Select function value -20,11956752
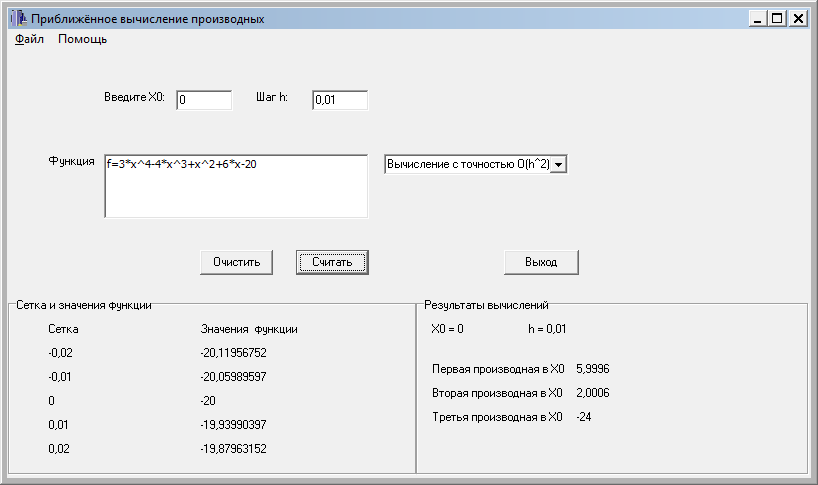This screenshot has width=818, height=485. pyautogui.click(x=234, y=353)
